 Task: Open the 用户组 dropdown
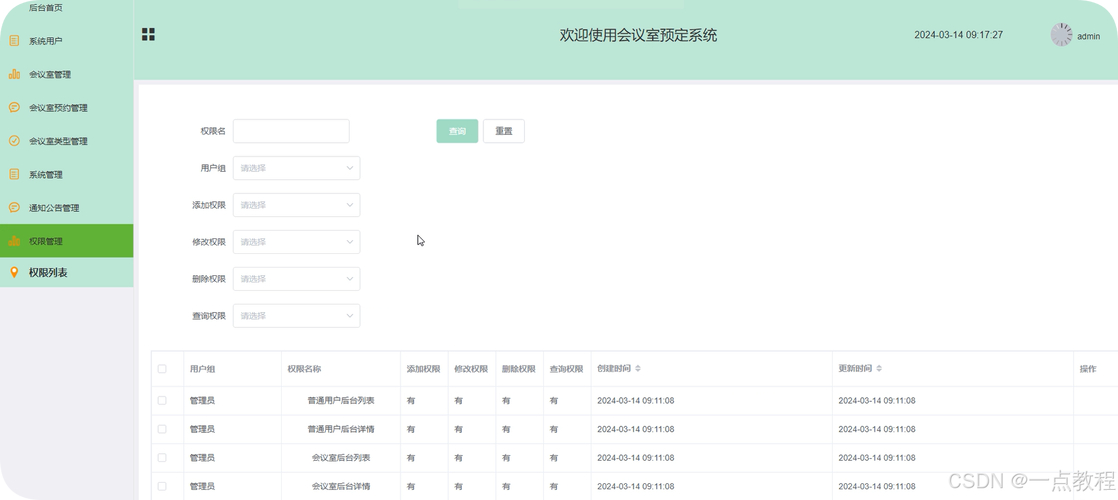296,168
